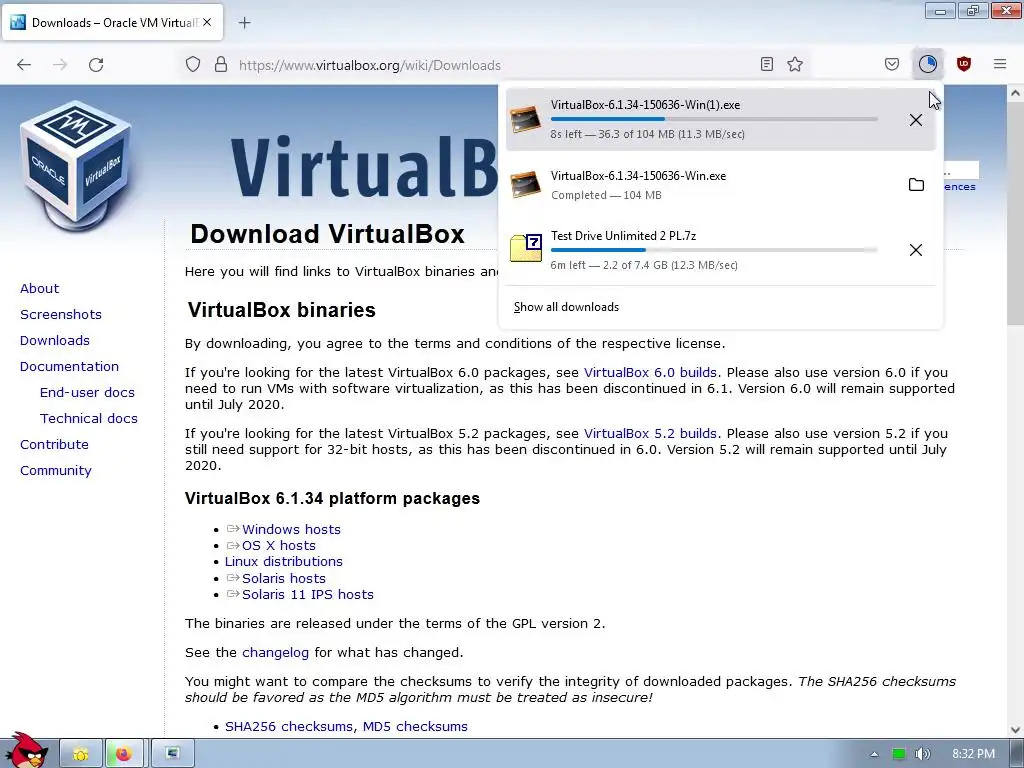The height and width of the screenshot is (768, 1024).
Task: Open the uBlock Origin extension icon
Action: coord(963,64)
